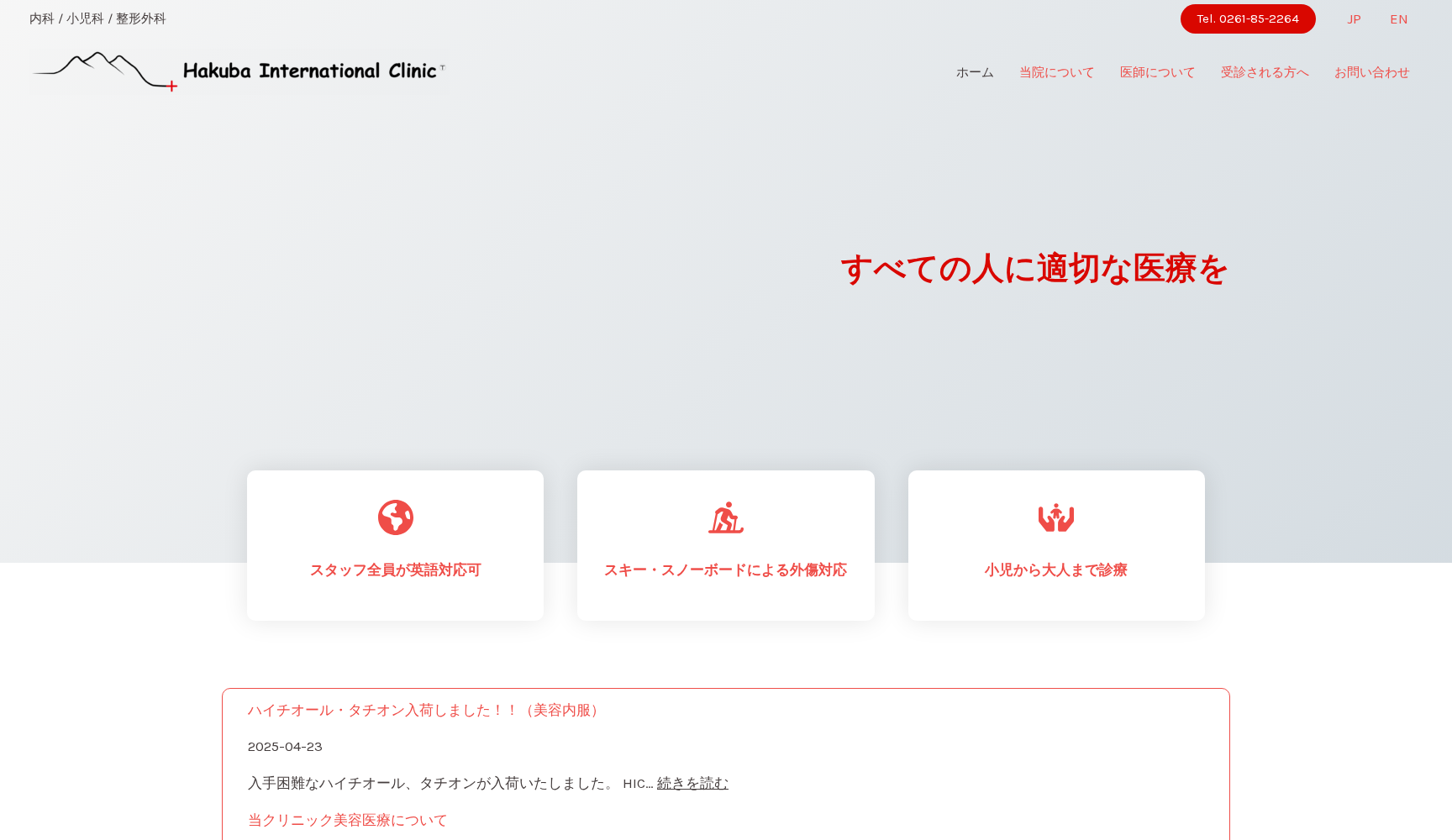The width and height of the screenshot is (1452, 840).
Task: Click the Tel. 0261-85-2264 call button
Action: click(x=1248, y=18)
